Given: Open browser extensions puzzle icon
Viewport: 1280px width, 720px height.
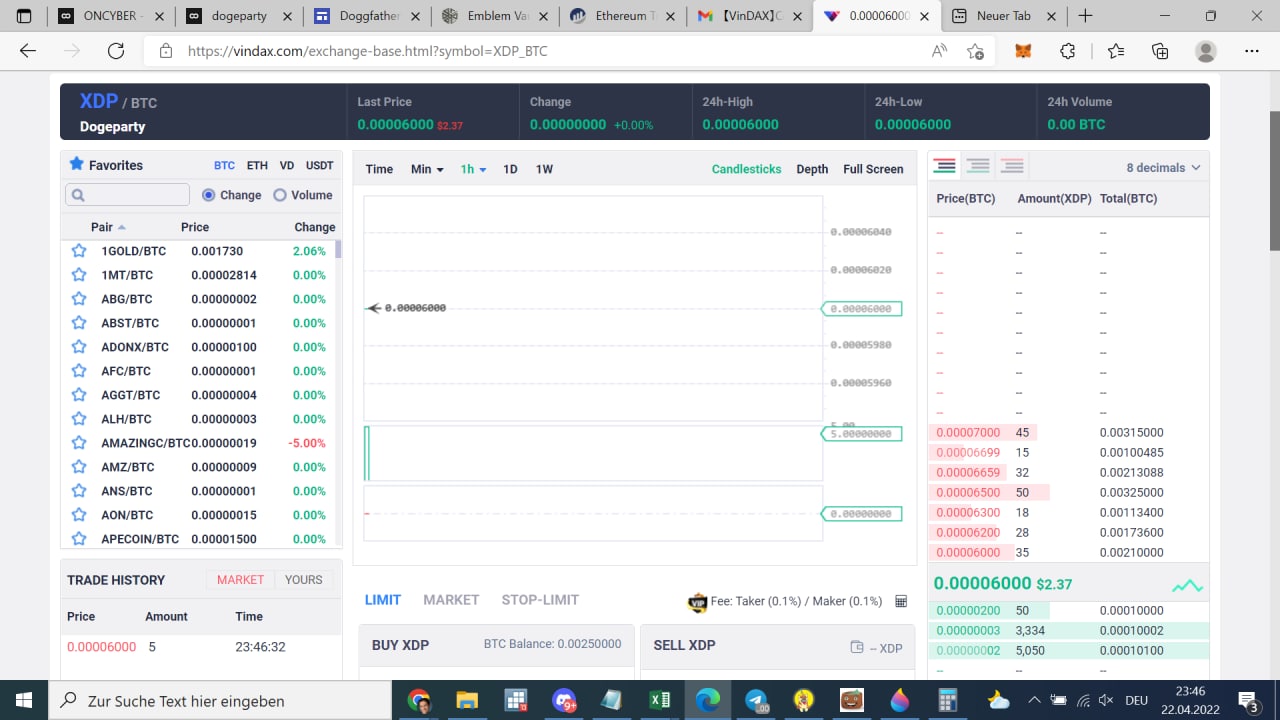Looking at the screenshot, I should point(1068,51).
